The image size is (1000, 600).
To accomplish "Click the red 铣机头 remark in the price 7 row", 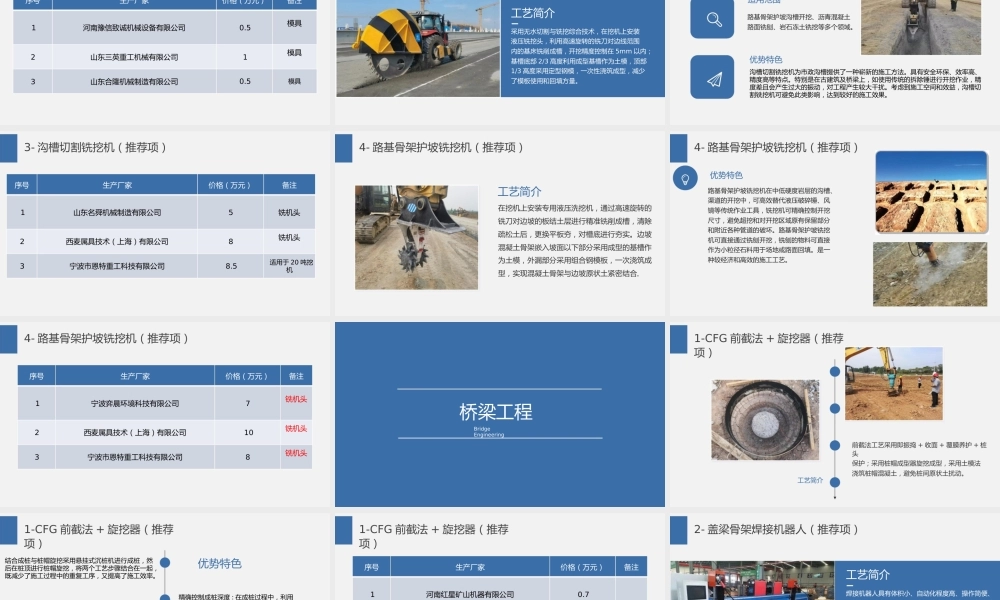I will (x=296, y=399).
